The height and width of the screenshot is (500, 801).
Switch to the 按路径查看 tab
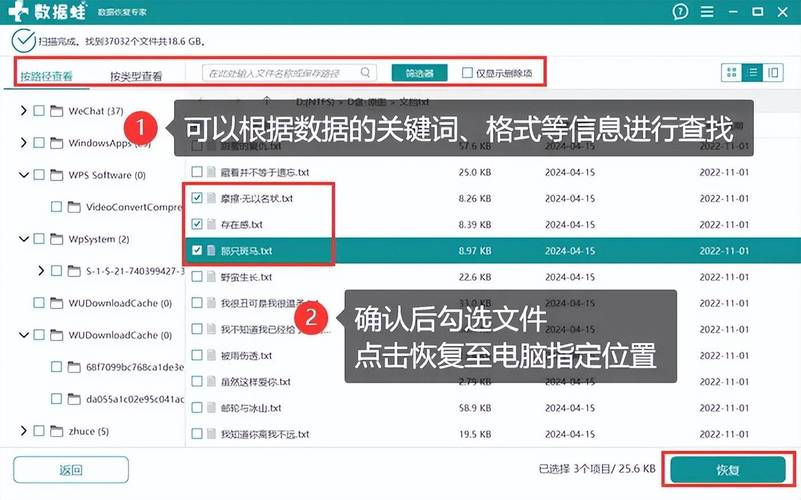(x=46, y=76)
